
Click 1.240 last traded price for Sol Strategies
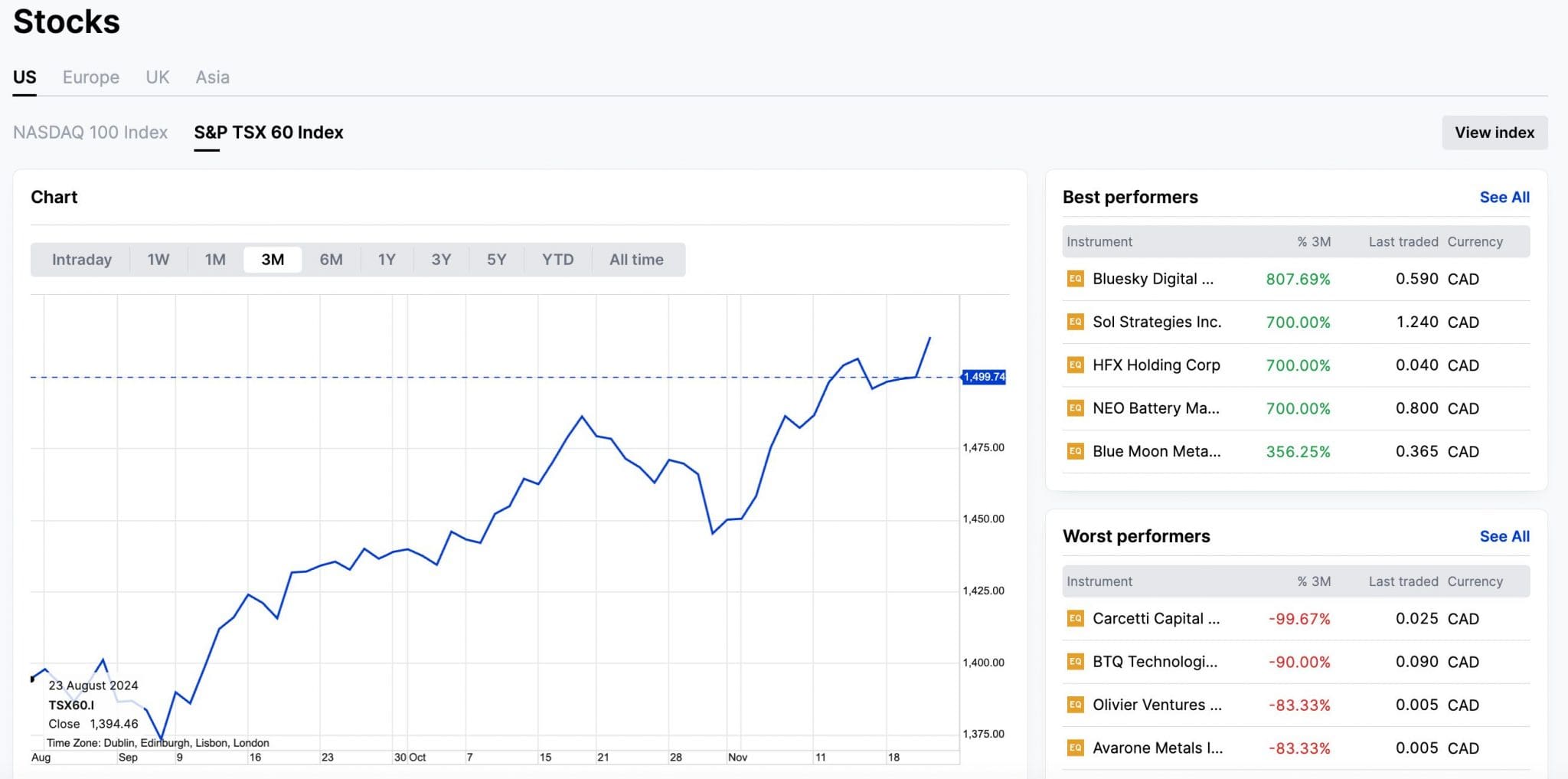tap(1417, 322)
